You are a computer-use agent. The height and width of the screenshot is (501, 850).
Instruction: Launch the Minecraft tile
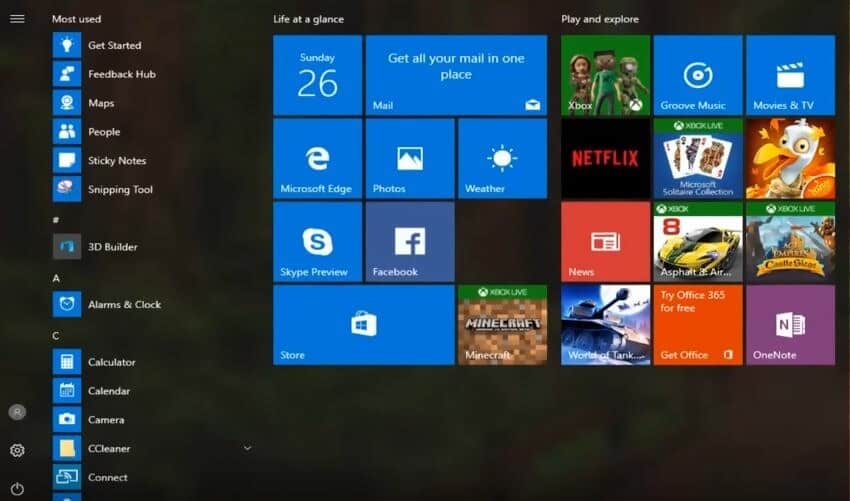(x=503, y=325)
